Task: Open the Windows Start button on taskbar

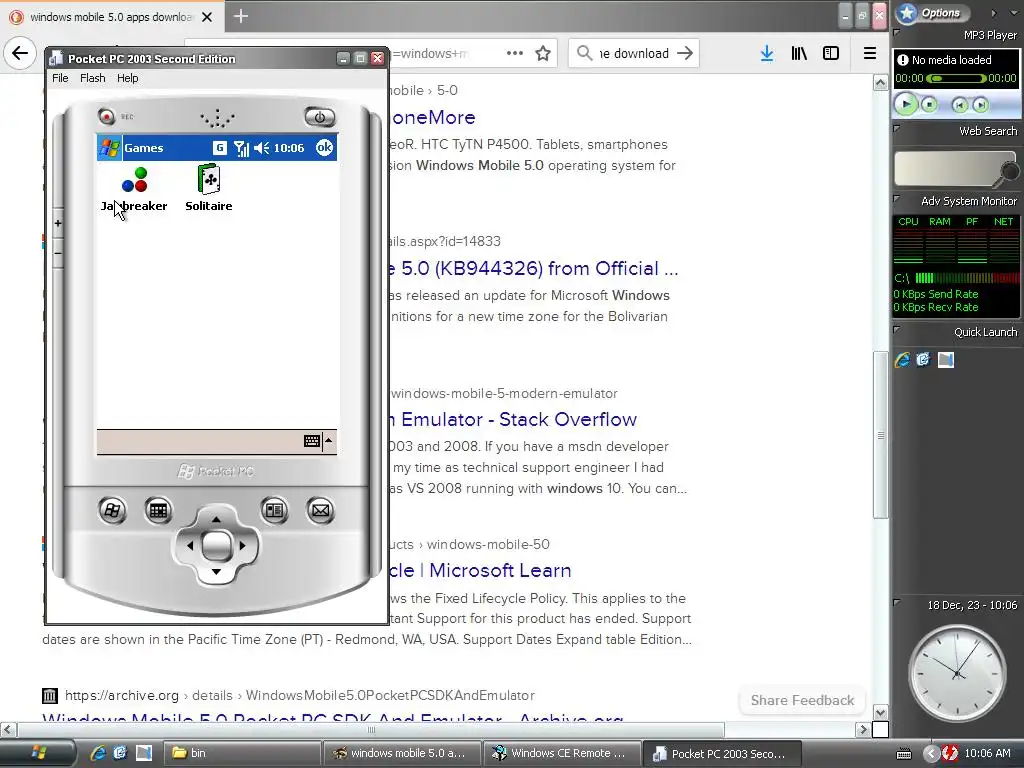Action: pyautogui.click(x=39, y=753)
